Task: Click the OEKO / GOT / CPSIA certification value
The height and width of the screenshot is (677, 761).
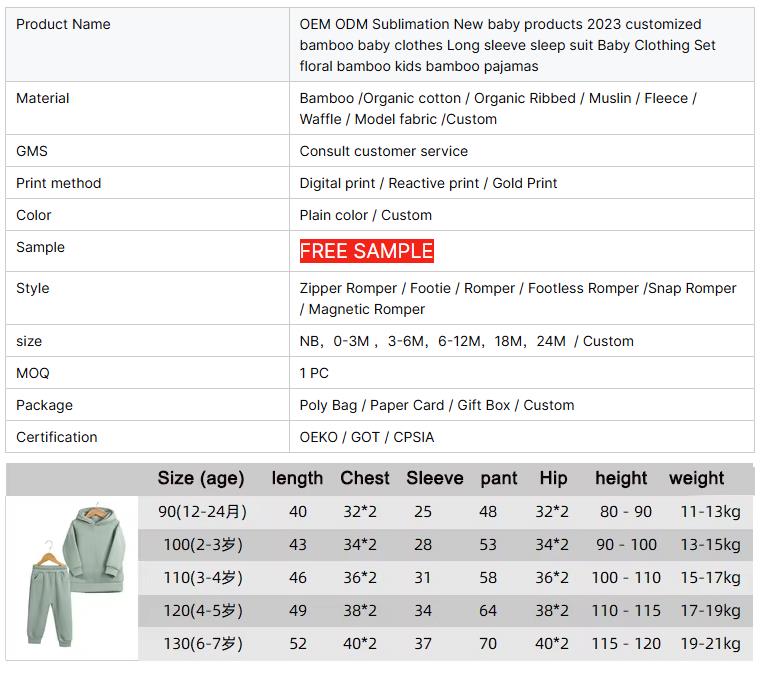Action: 367,437
